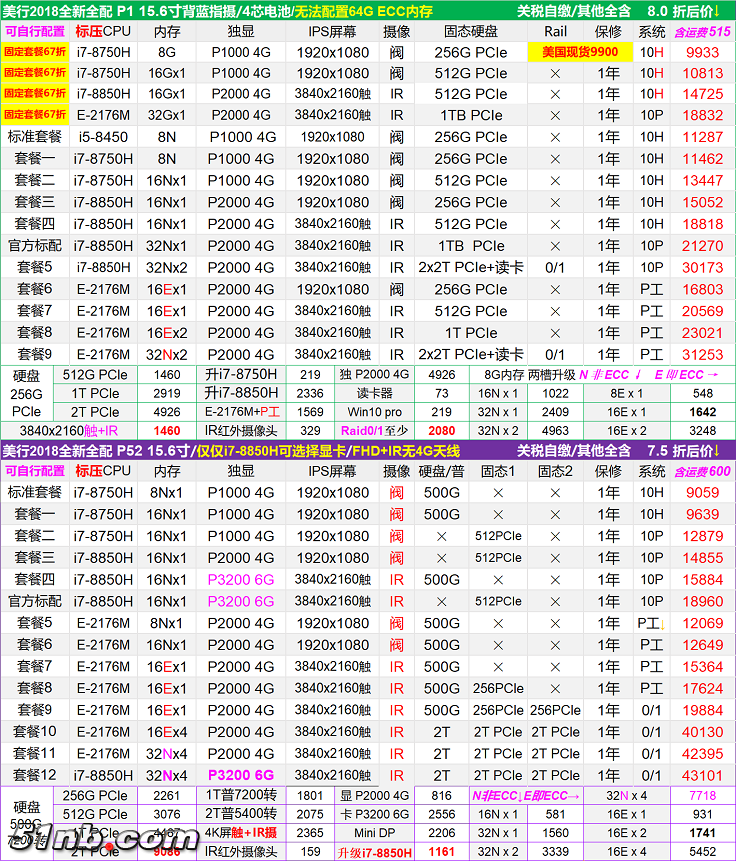This screenshot has height=861, width=736.
Task: Click the 含运费600 header cell
Action: coord(702,471)
